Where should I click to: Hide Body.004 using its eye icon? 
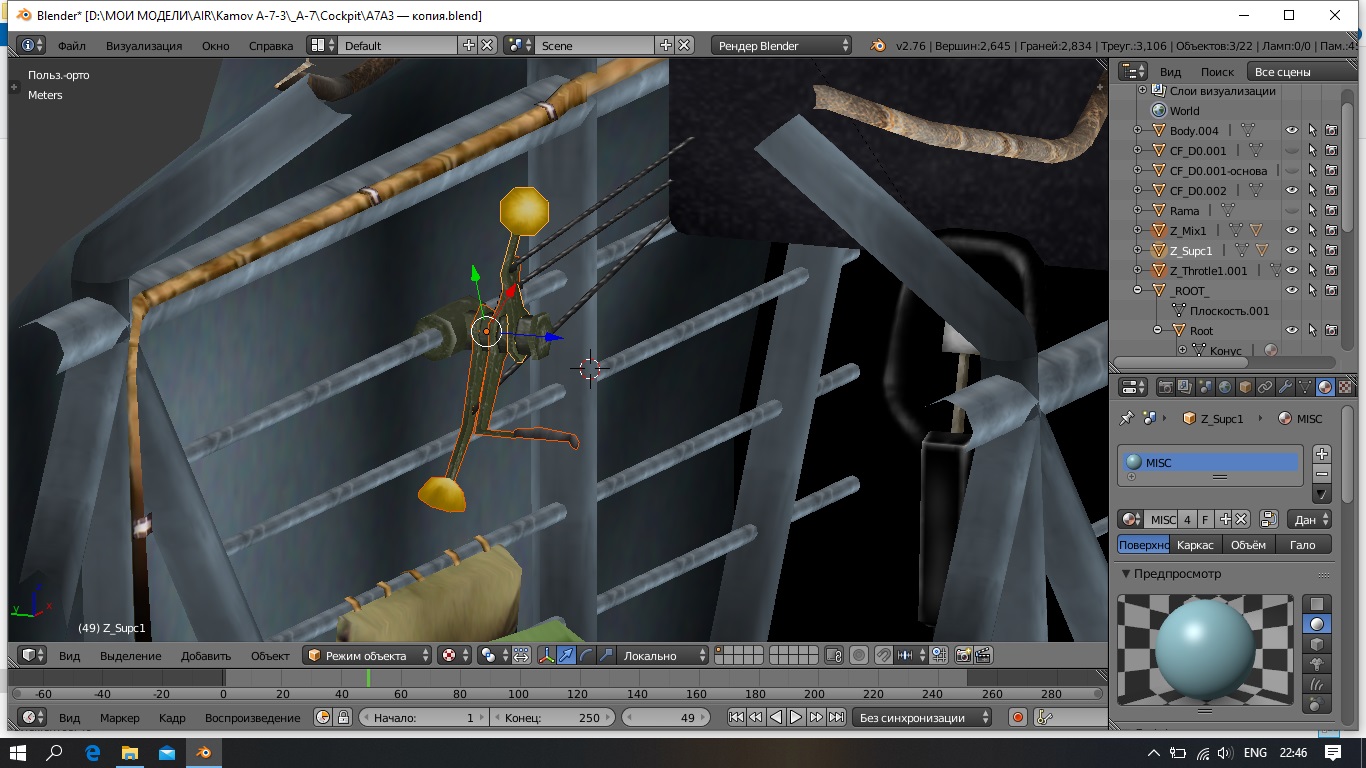1292,131
